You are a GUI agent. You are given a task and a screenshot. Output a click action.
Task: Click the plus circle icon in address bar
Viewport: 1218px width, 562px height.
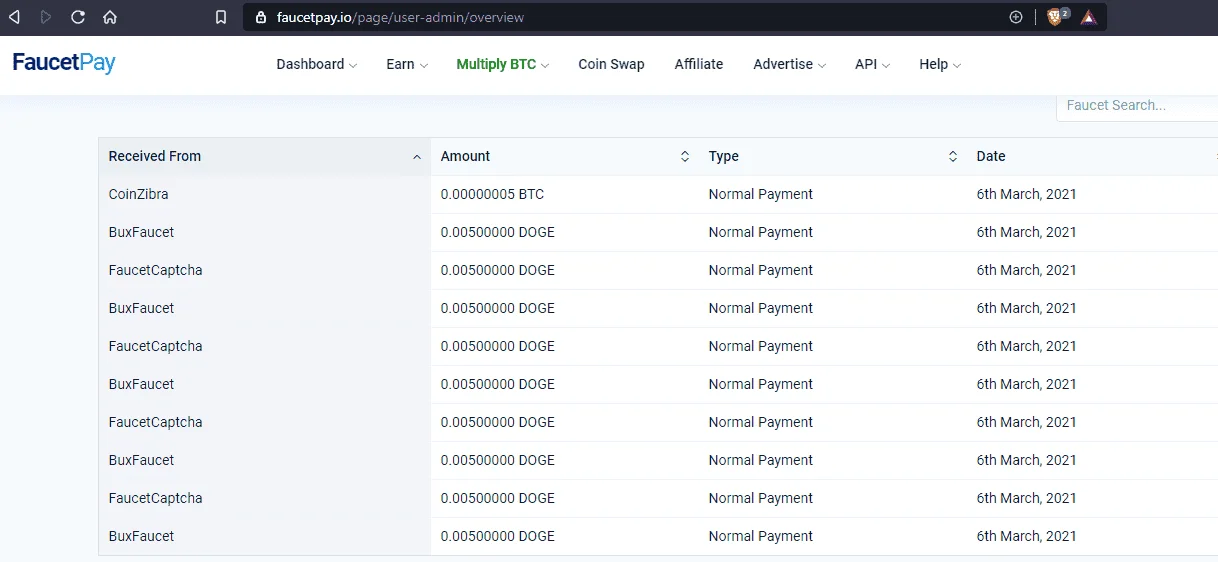click(1016, 17)
